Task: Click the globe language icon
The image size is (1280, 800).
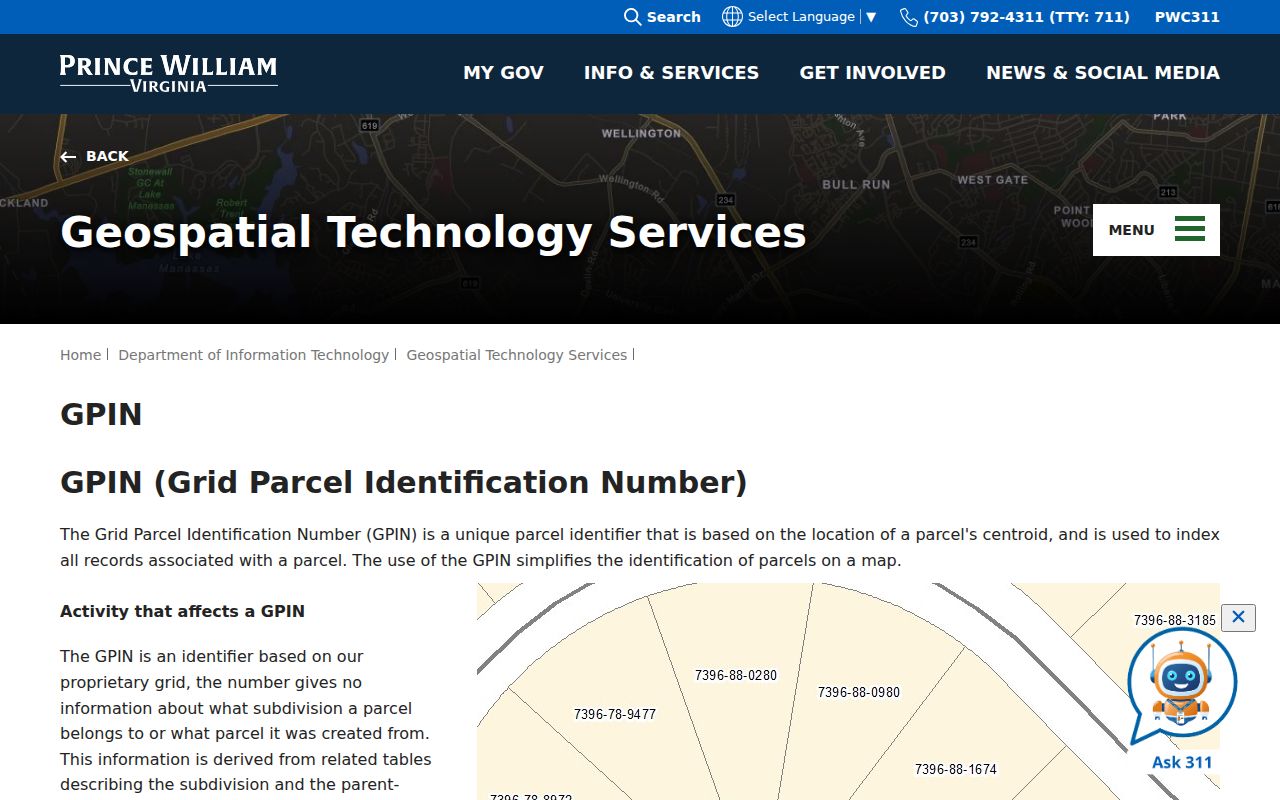Action: [x=732, y=17]
